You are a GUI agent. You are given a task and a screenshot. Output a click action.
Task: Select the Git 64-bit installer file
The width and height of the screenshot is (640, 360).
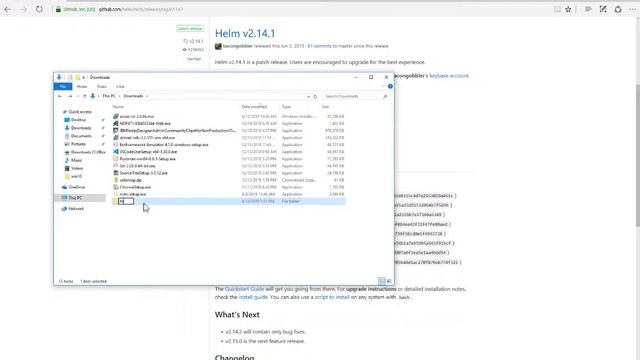click(138, 166)
